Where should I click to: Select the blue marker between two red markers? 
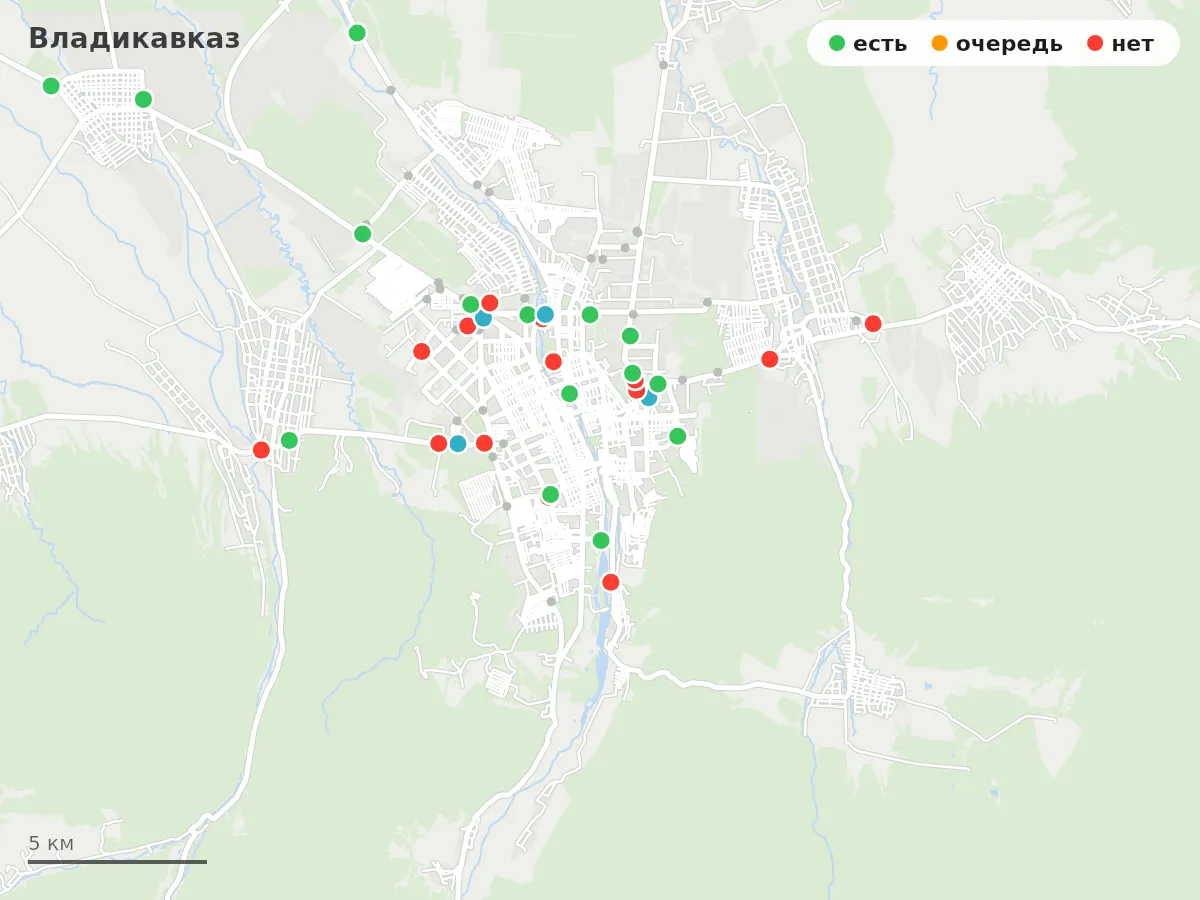coord(458,443)
